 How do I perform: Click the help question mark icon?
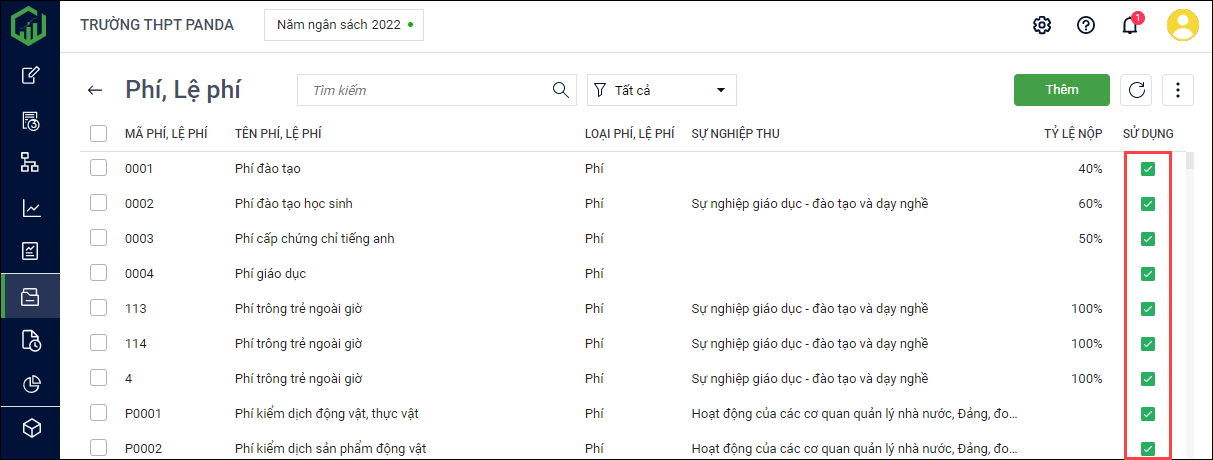pos(1086,25)
